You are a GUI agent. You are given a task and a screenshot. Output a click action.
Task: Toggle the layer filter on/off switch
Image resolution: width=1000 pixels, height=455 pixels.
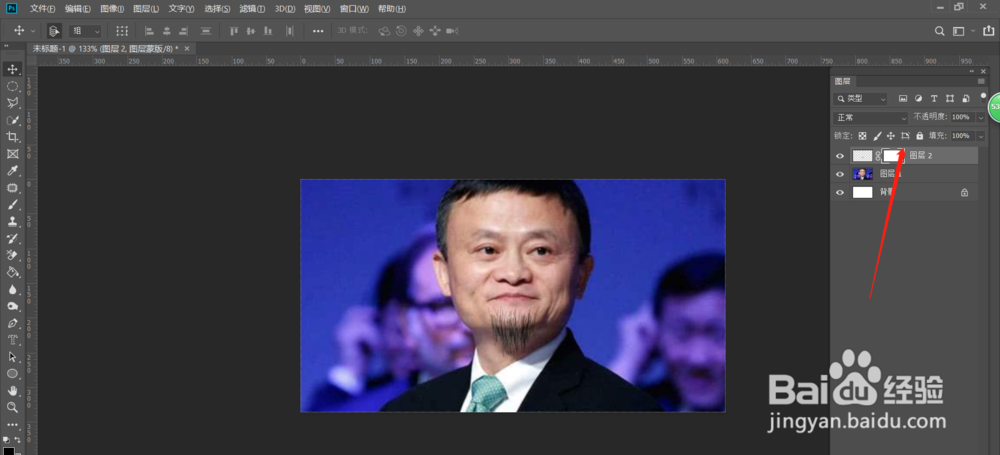(x=983, y=98)
